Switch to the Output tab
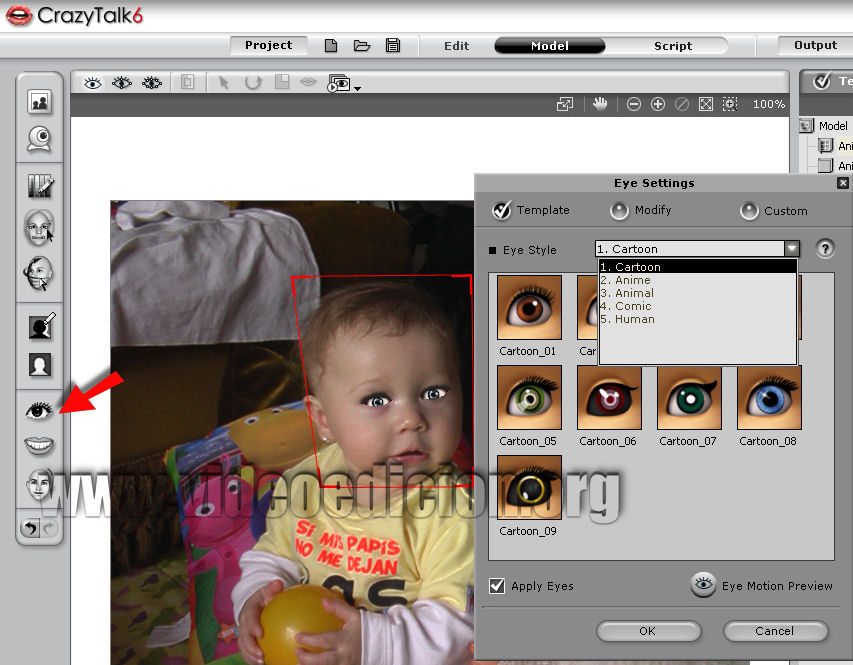 (815, 46)
